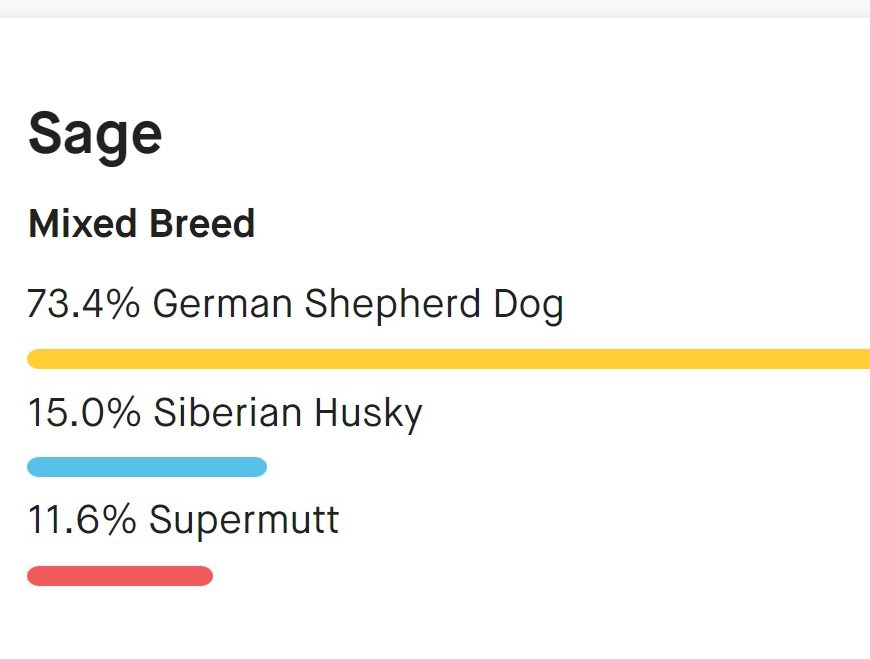
Task: Click the rounded left end of yellow bar
Action: (37, 359)
